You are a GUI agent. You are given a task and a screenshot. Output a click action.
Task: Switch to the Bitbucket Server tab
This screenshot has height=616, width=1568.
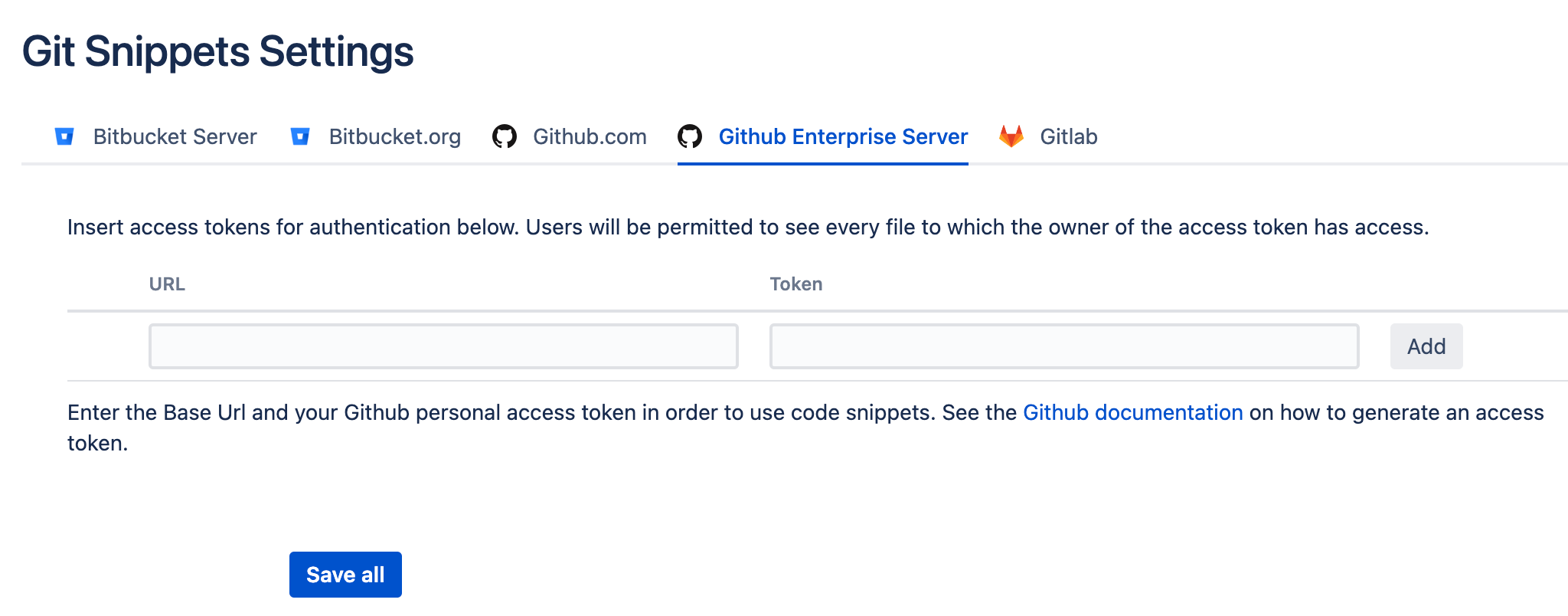175,136
